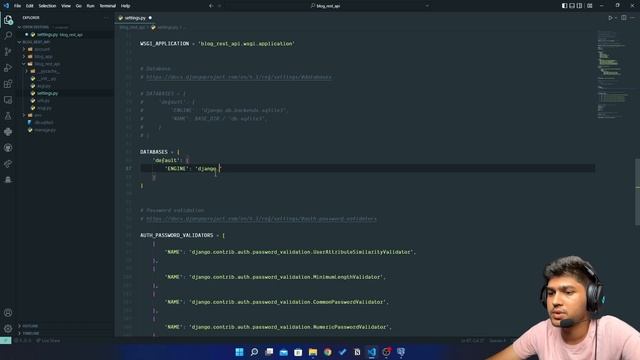
Task: Open the editor more actions ellipsis
Action: point(633,18)
